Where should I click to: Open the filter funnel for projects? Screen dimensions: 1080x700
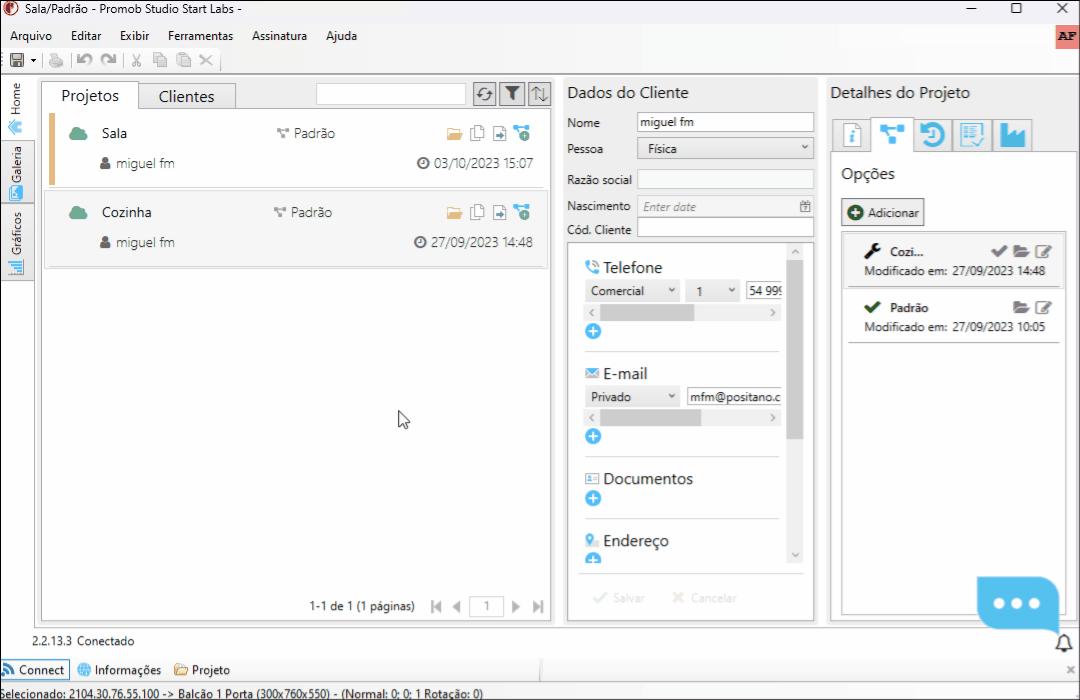(x=512, y=94)
